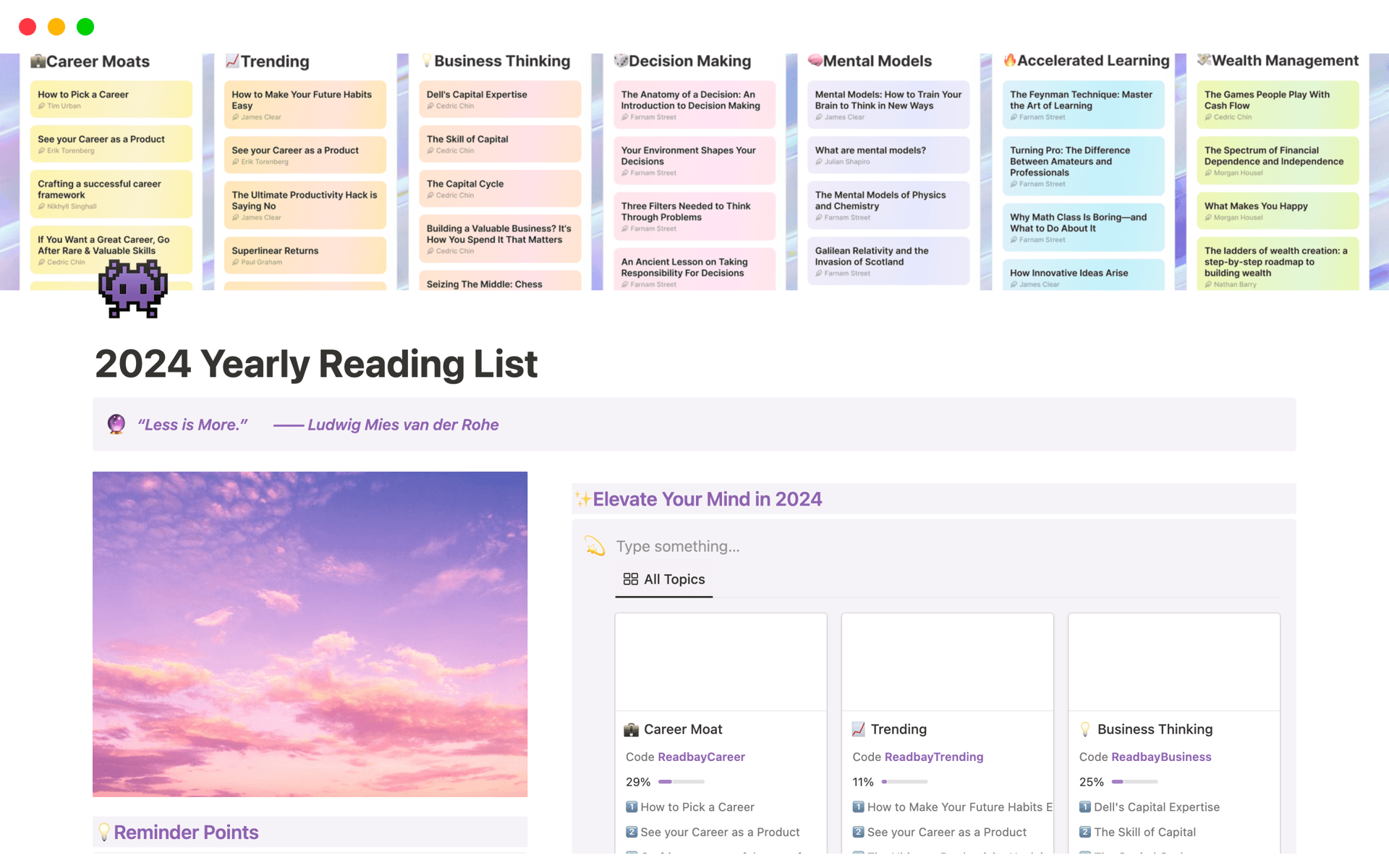The width and height of the screenshot is (1389, 868).
Task: Open the ReadbayCareer code link
Action: point(701,757)
